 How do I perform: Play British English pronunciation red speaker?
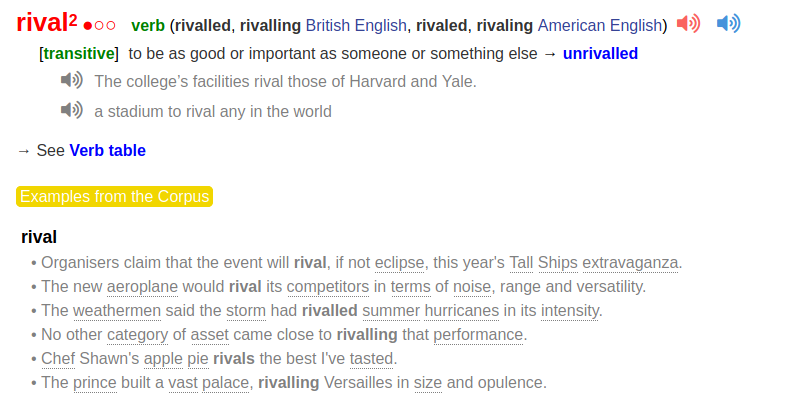pyautogui.click(x=688, y=24)
